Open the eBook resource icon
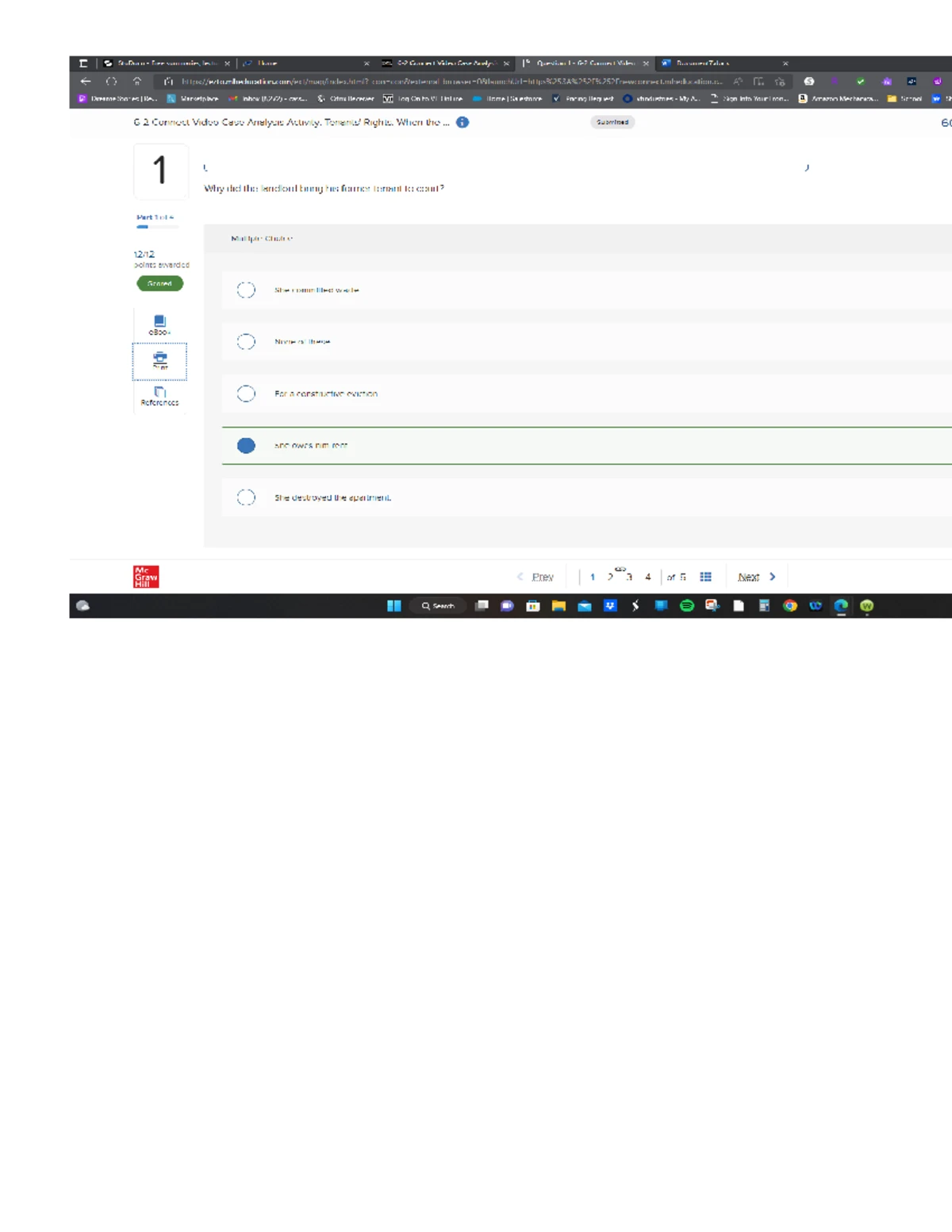 pos(159,322)
